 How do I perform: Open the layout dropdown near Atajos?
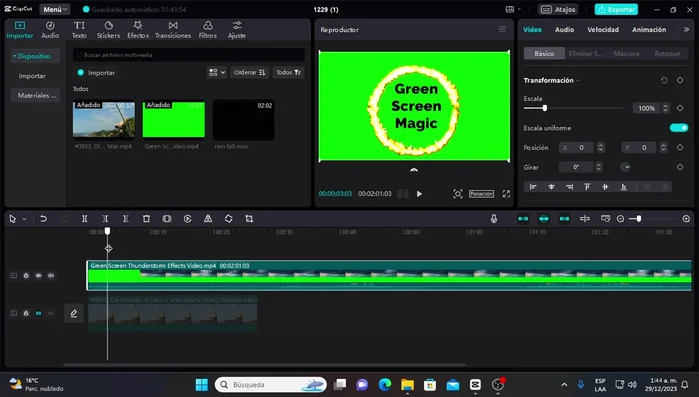(x=513, y=9)
